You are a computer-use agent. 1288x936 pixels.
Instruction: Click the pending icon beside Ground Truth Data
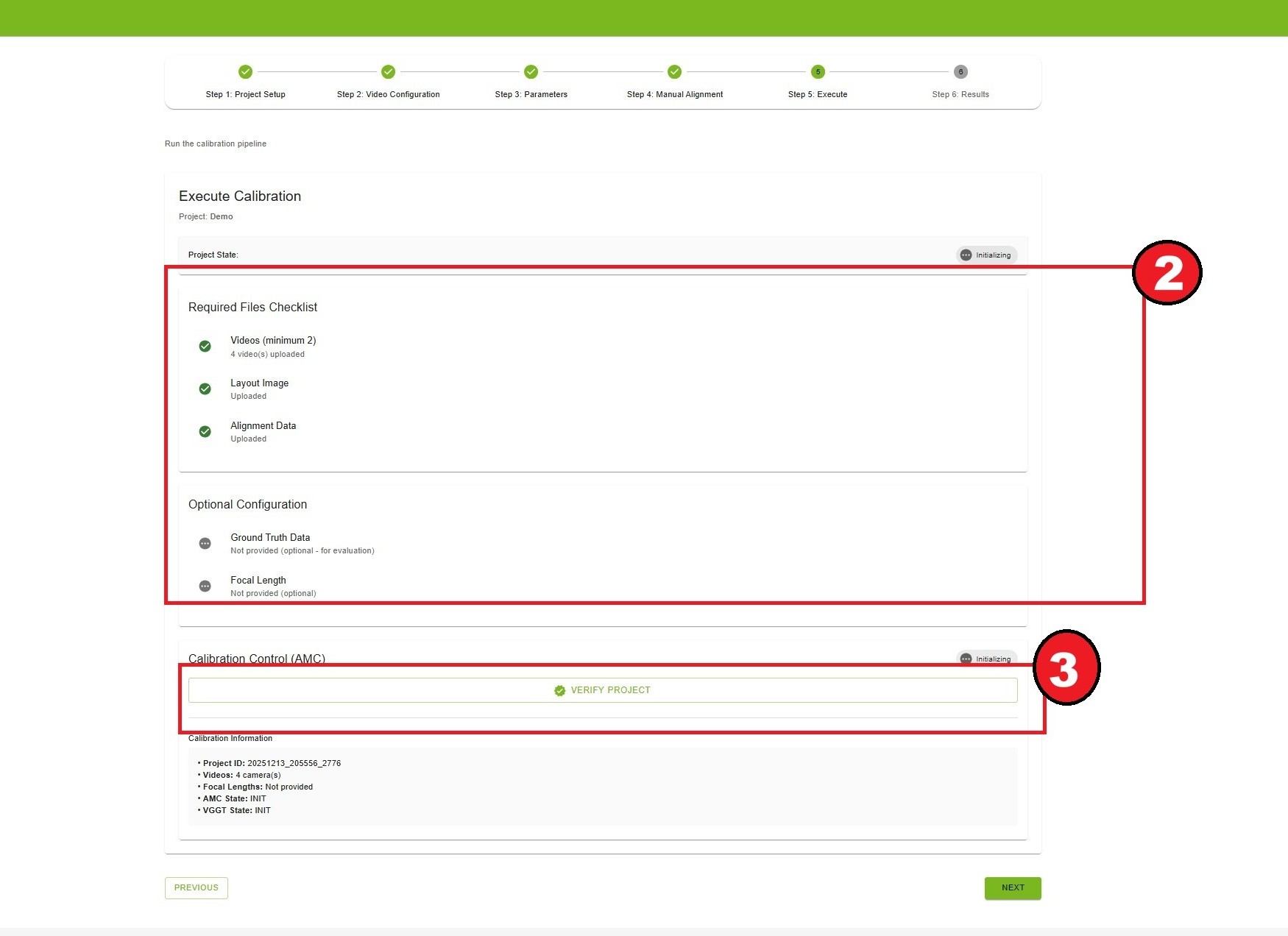[205, 543]
